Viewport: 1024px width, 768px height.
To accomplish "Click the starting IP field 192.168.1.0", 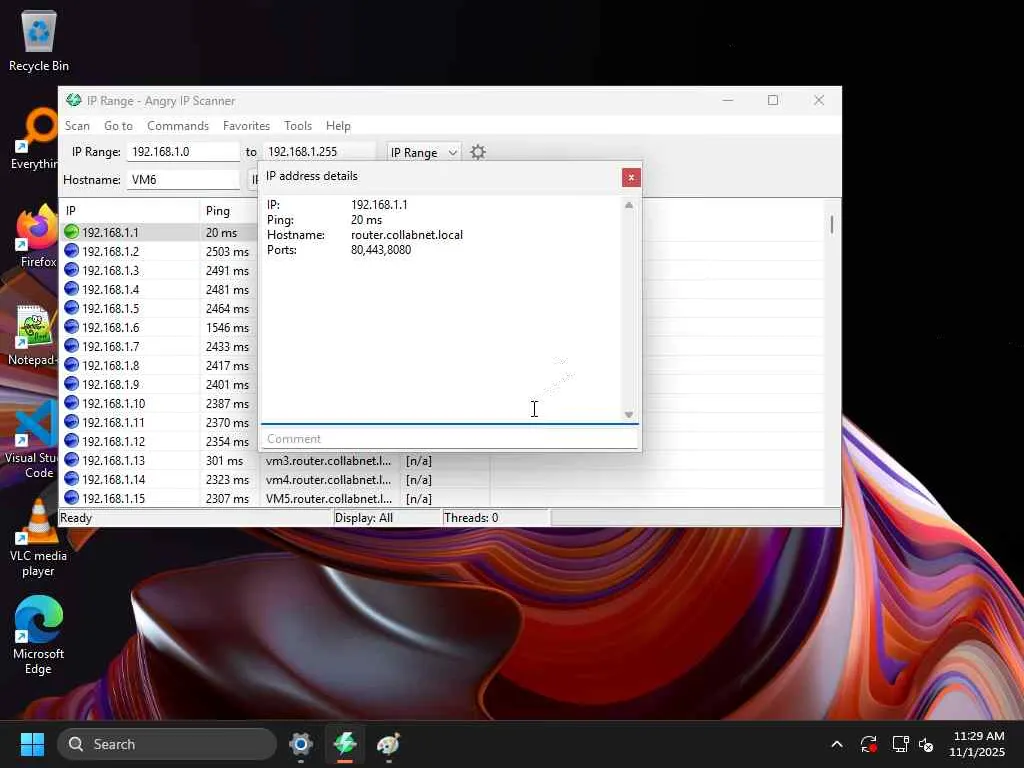I will pos(183,152).
